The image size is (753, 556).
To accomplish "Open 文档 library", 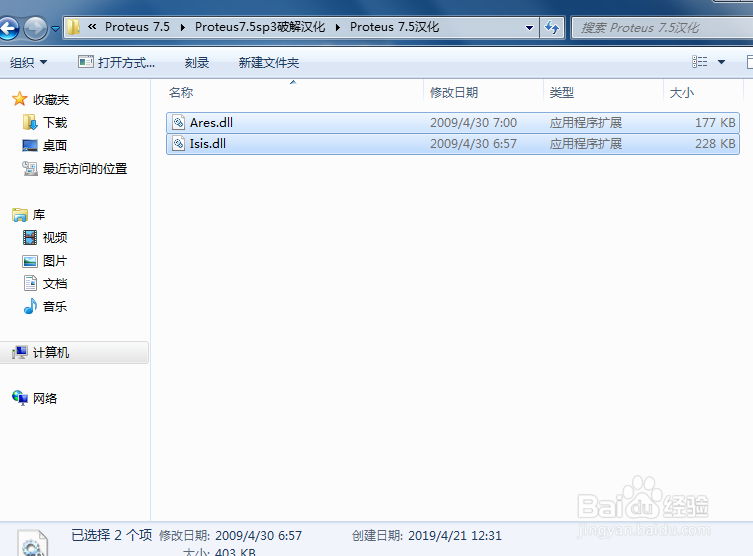I will (55, 284).
